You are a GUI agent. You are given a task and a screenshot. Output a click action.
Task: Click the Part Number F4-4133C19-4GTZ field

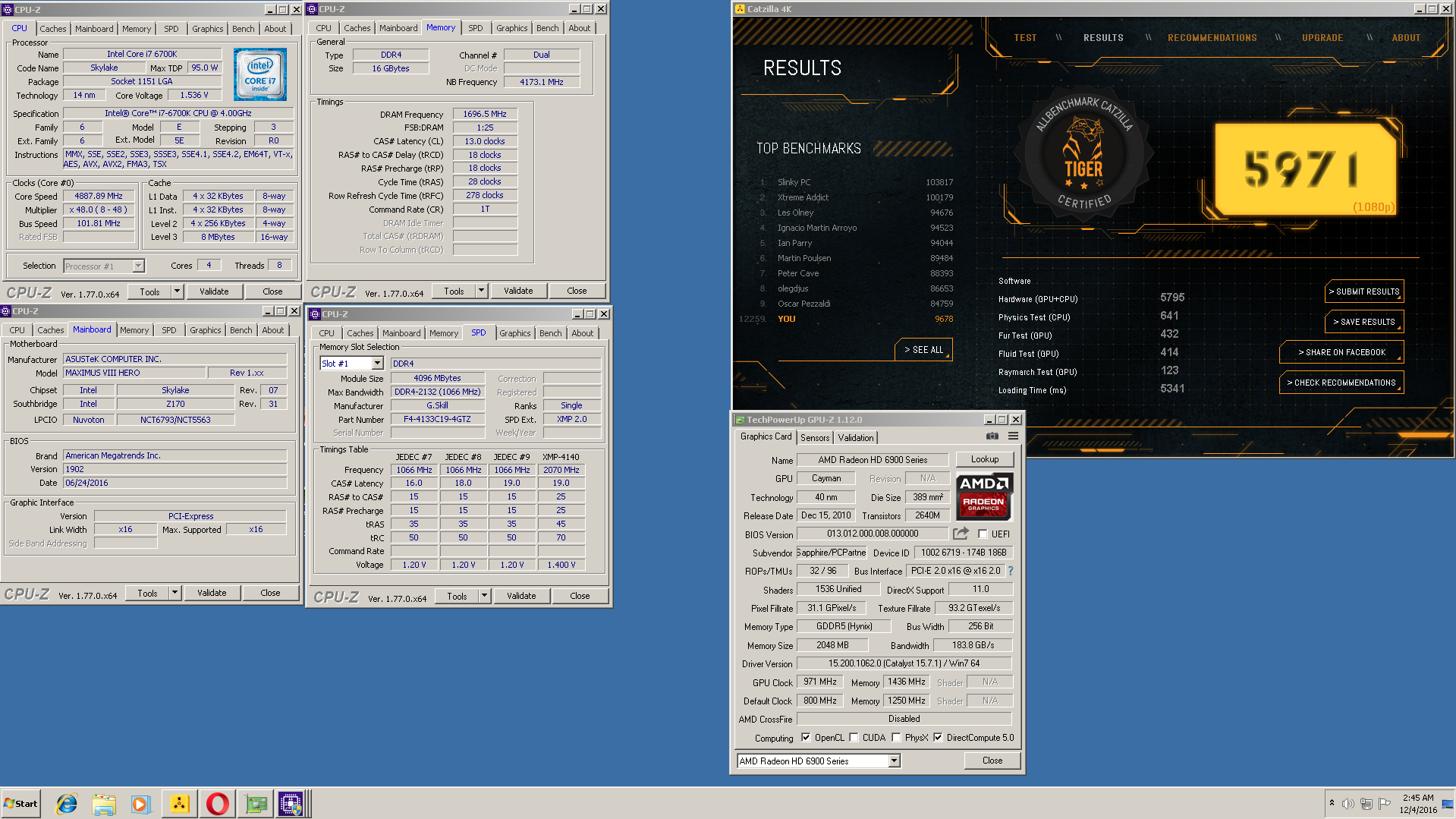pos(437,419)
